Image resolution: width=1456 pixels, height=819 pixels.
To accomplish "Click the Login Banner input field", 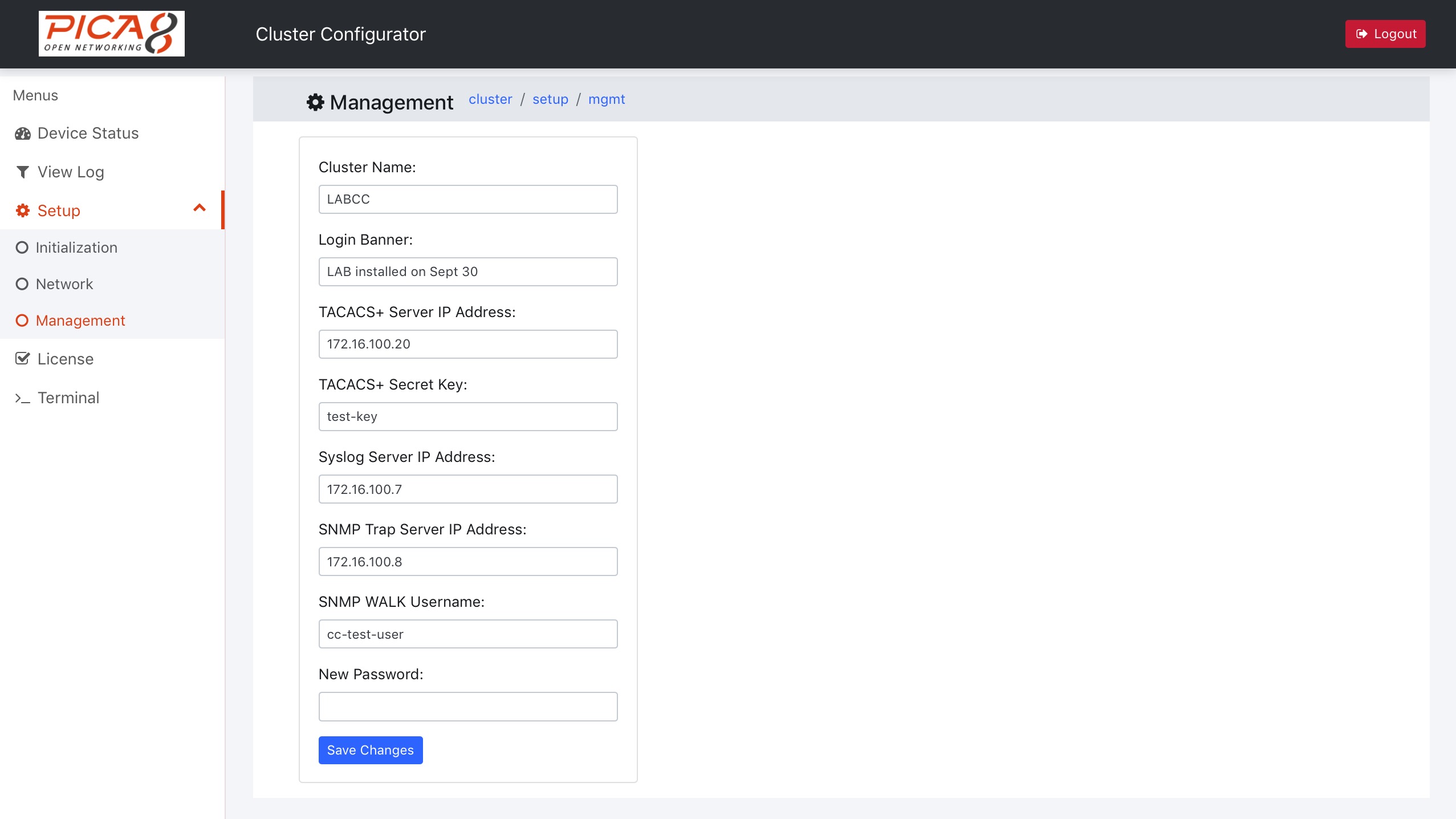I will [468, 271].
